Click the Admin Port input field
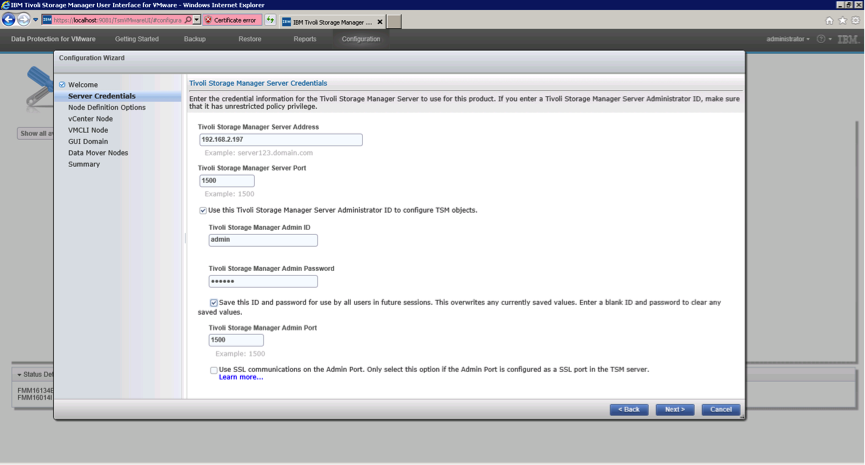Viewport: 865px width, 465px height. pyautogui.click(x=236, y=340)
